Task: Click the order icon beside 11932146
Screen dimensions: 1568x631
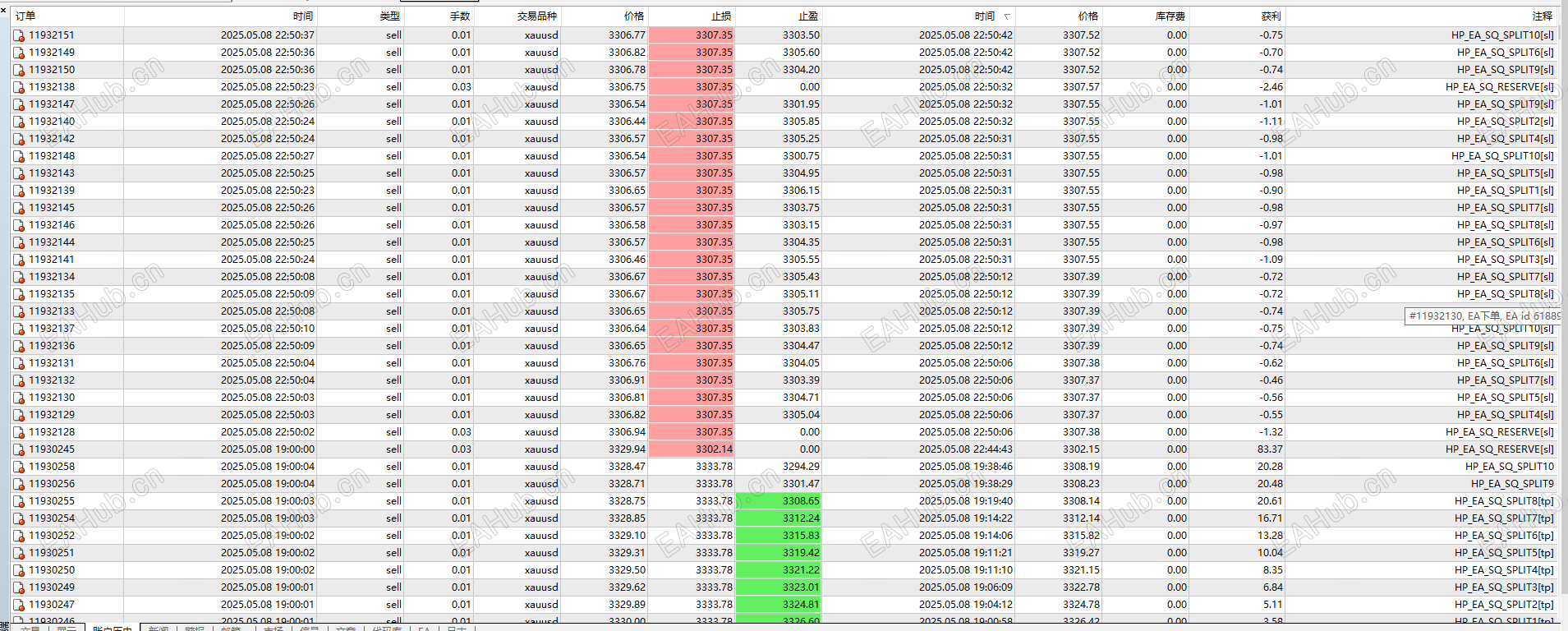Action: click(x=19, y=225)
